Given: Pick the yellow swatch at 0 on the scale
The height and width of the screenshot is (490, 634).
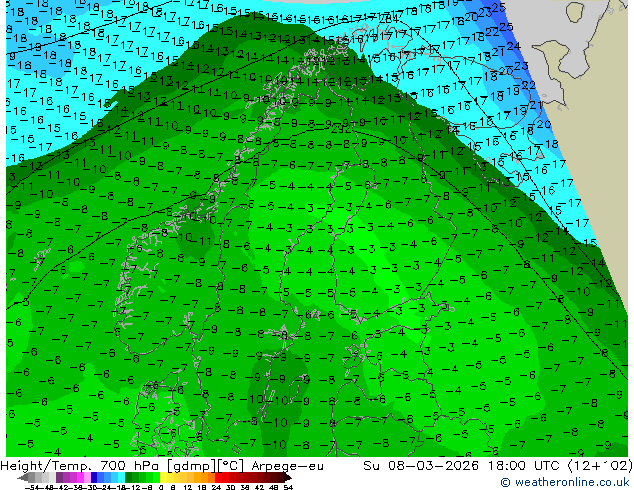Looking at the screenshot, I should [163, 478].
